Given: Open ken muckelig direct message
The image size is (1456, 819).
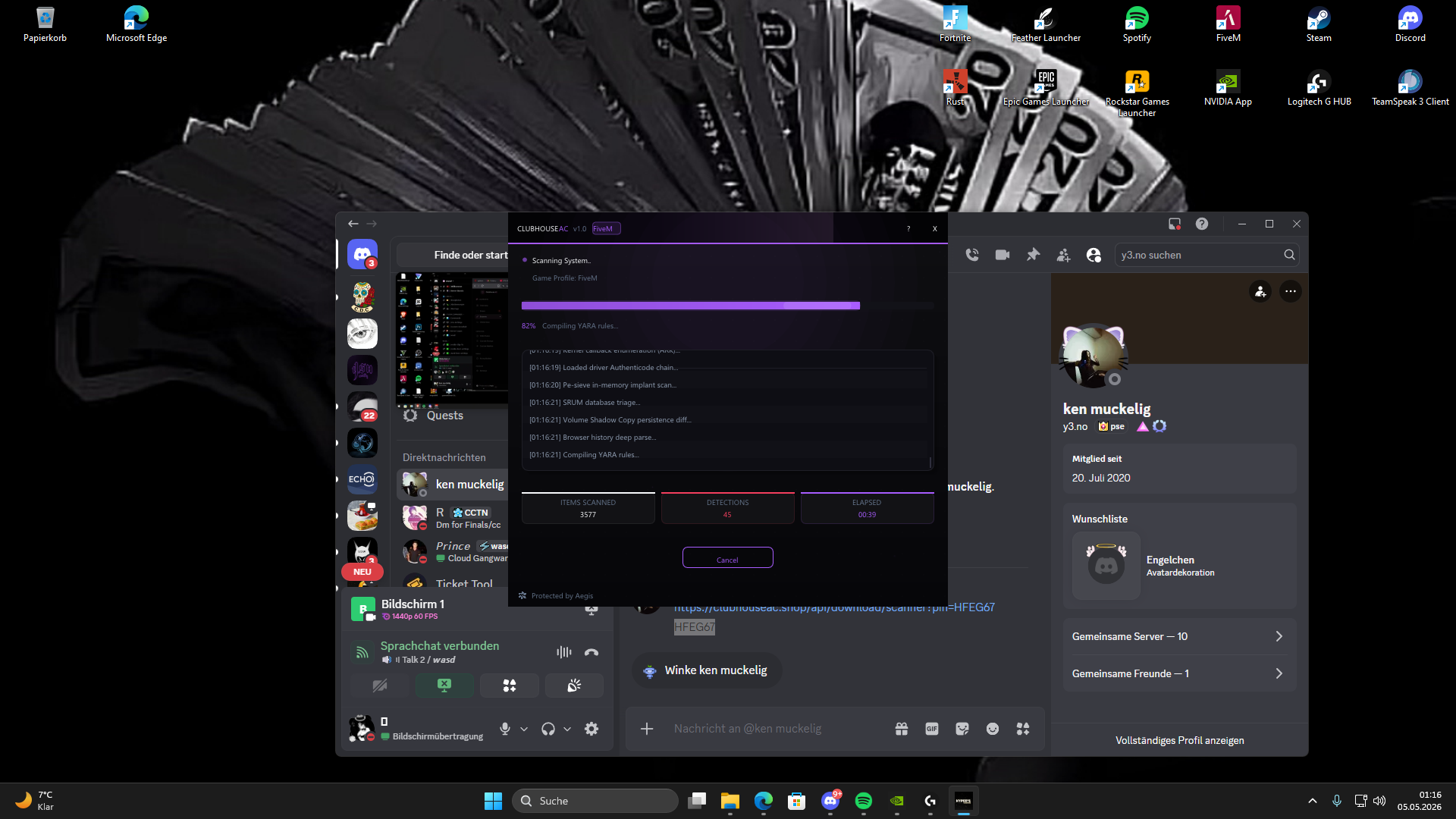Looking at the screenshot, I should coord(453,485).
